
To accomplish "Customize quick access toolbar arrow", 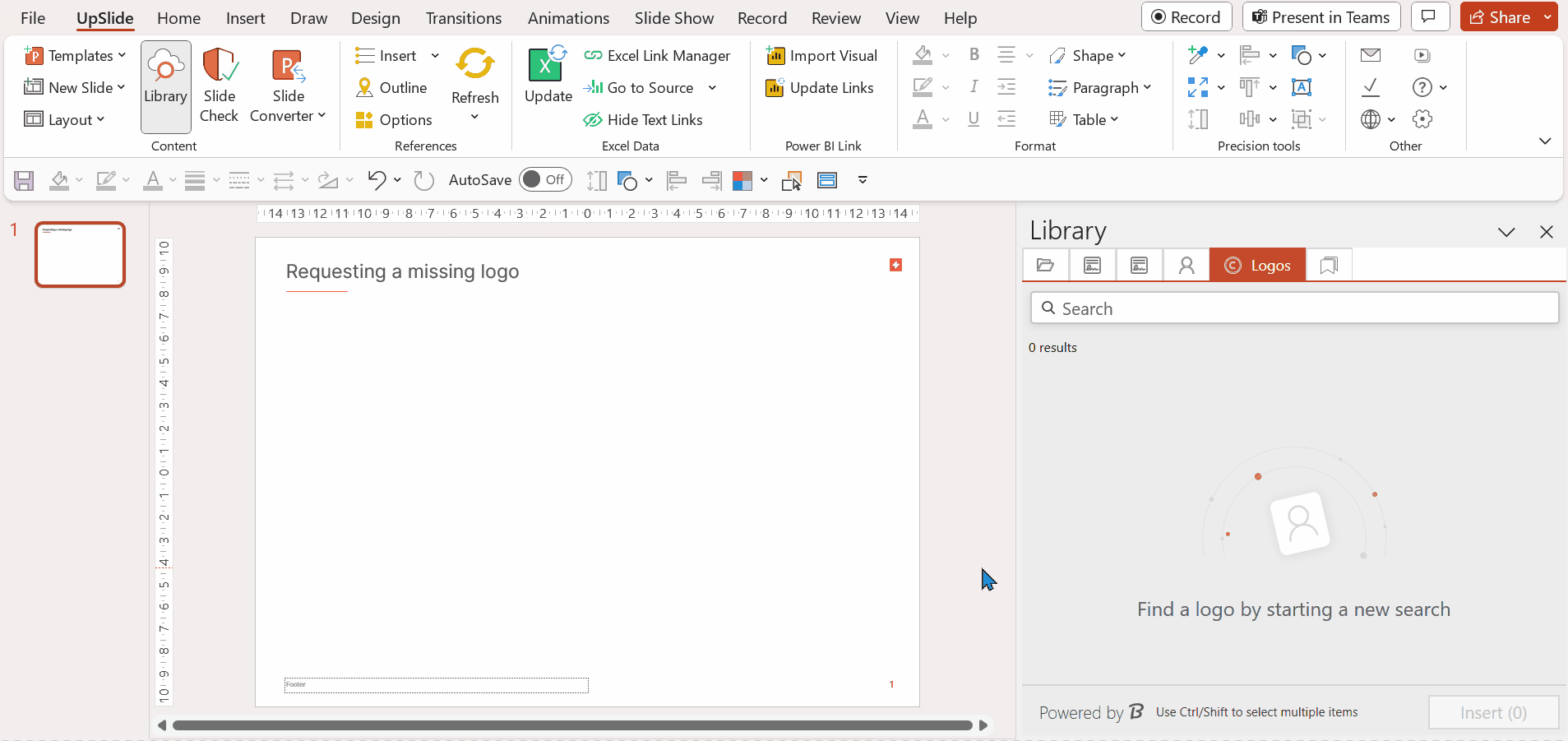I will (x=863, y=180).
